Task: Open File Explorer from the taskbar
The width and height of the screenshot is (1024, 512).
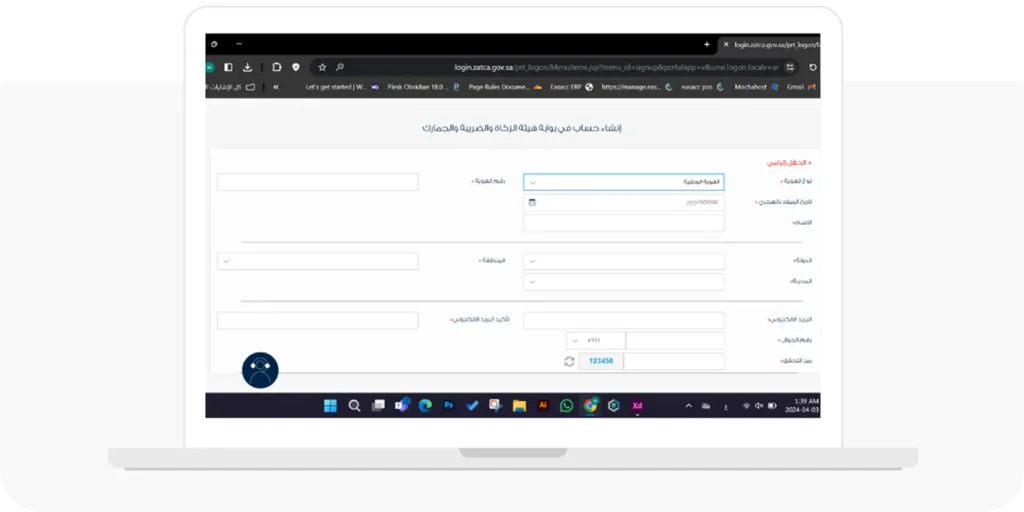Action: click(519, 405)
